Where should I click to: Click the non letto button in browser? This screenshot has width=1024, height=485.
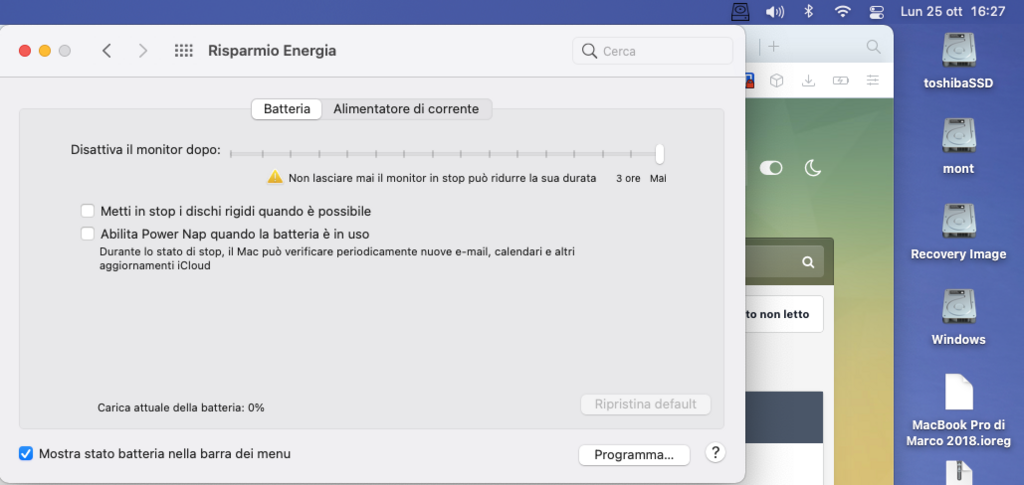(783, 314)
